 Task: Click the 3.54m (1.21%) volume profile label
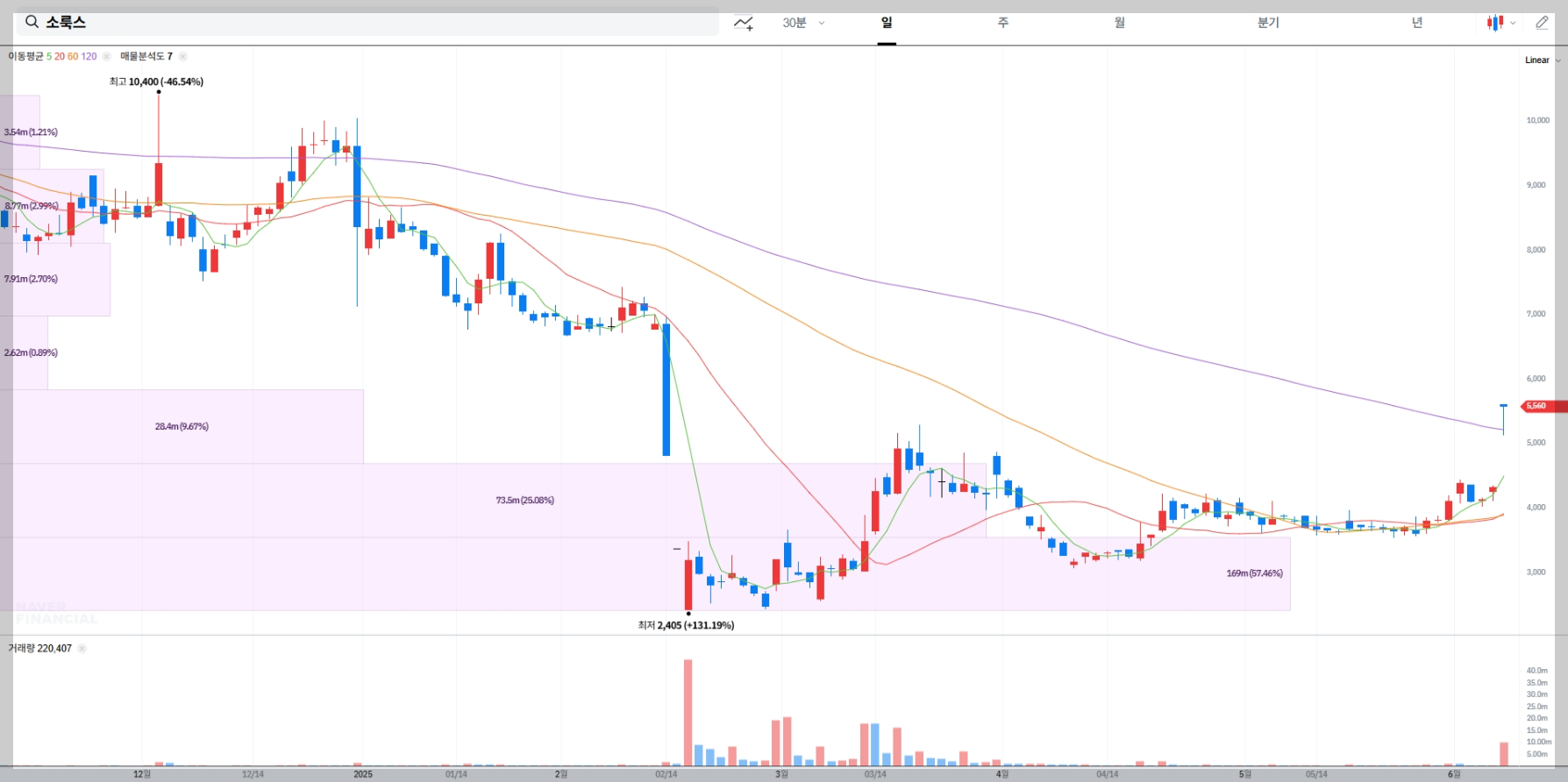coord(31,132)
